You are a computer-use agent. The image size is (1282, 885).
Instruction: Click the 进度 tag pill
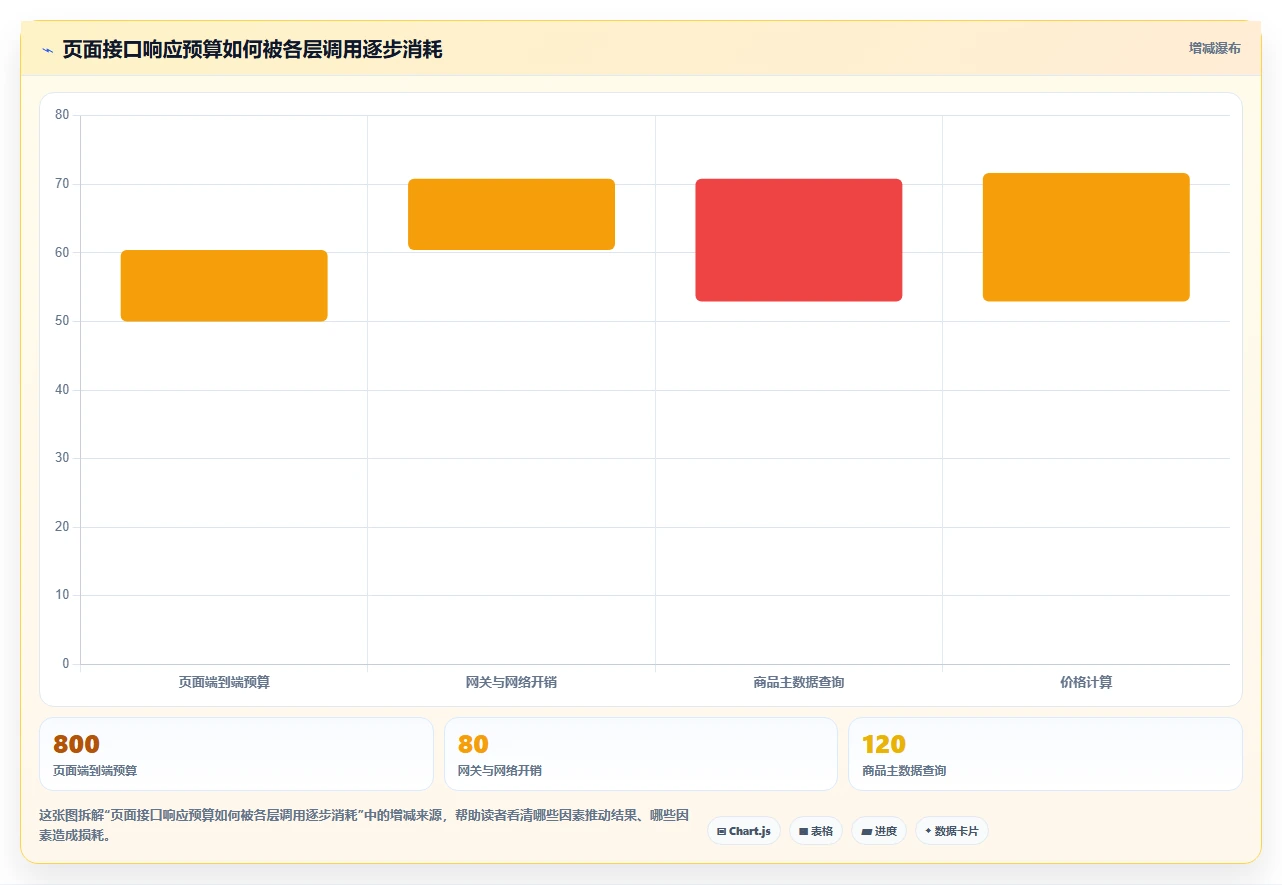(x=879, y=831)
